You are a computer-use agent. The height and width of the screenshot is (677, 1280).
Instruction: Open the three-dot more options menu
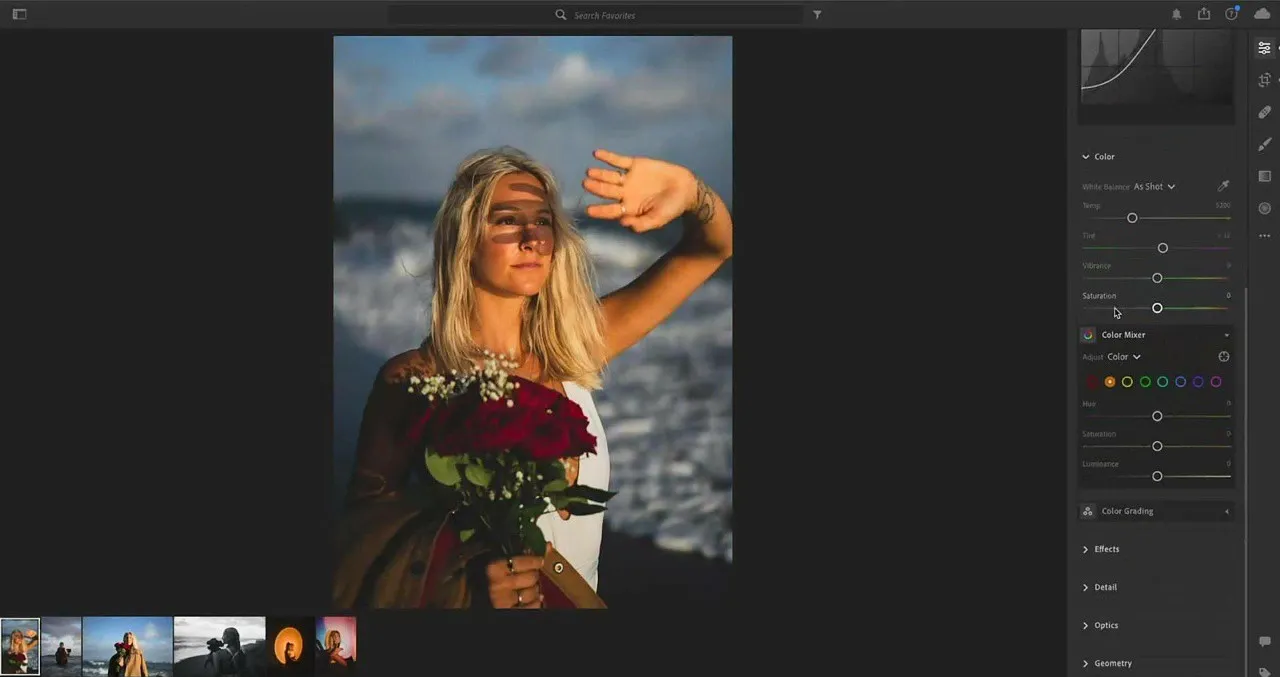click(1264, 236)
